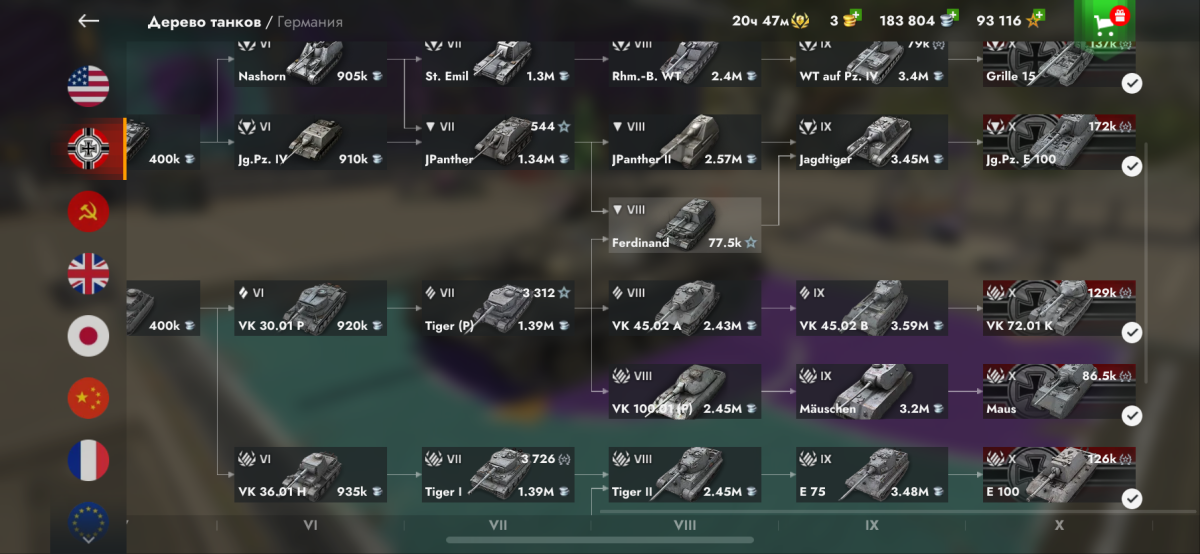Jump to the tier VIII column label
The width and height of the screenshot is (1200, 554).
point(685,525)
